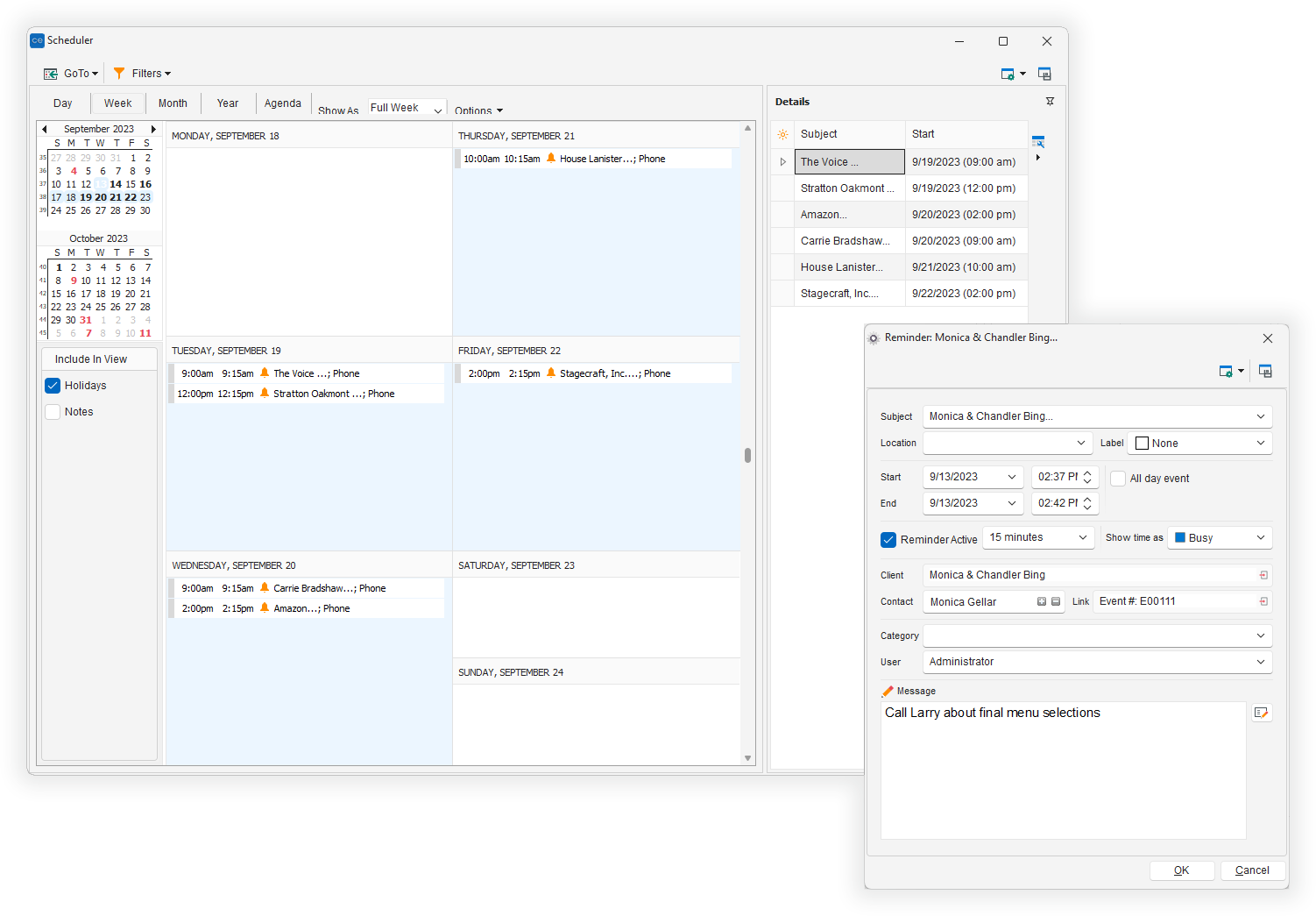
Task: Switch to the Month view tab
Action: point(173,103)
